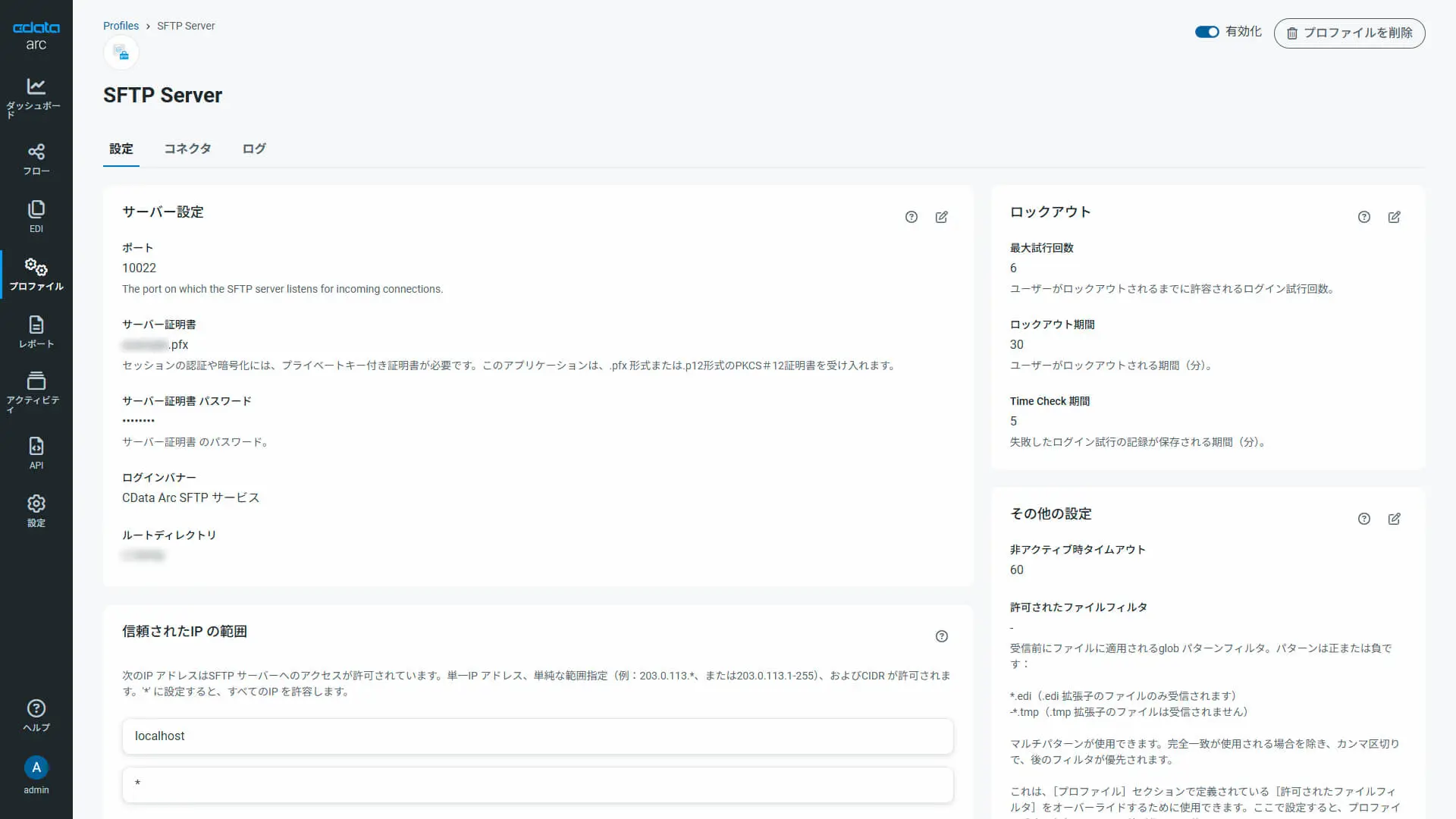Open the API sidebar section
Screen dimensions: 1456x819
coord(36,453)
